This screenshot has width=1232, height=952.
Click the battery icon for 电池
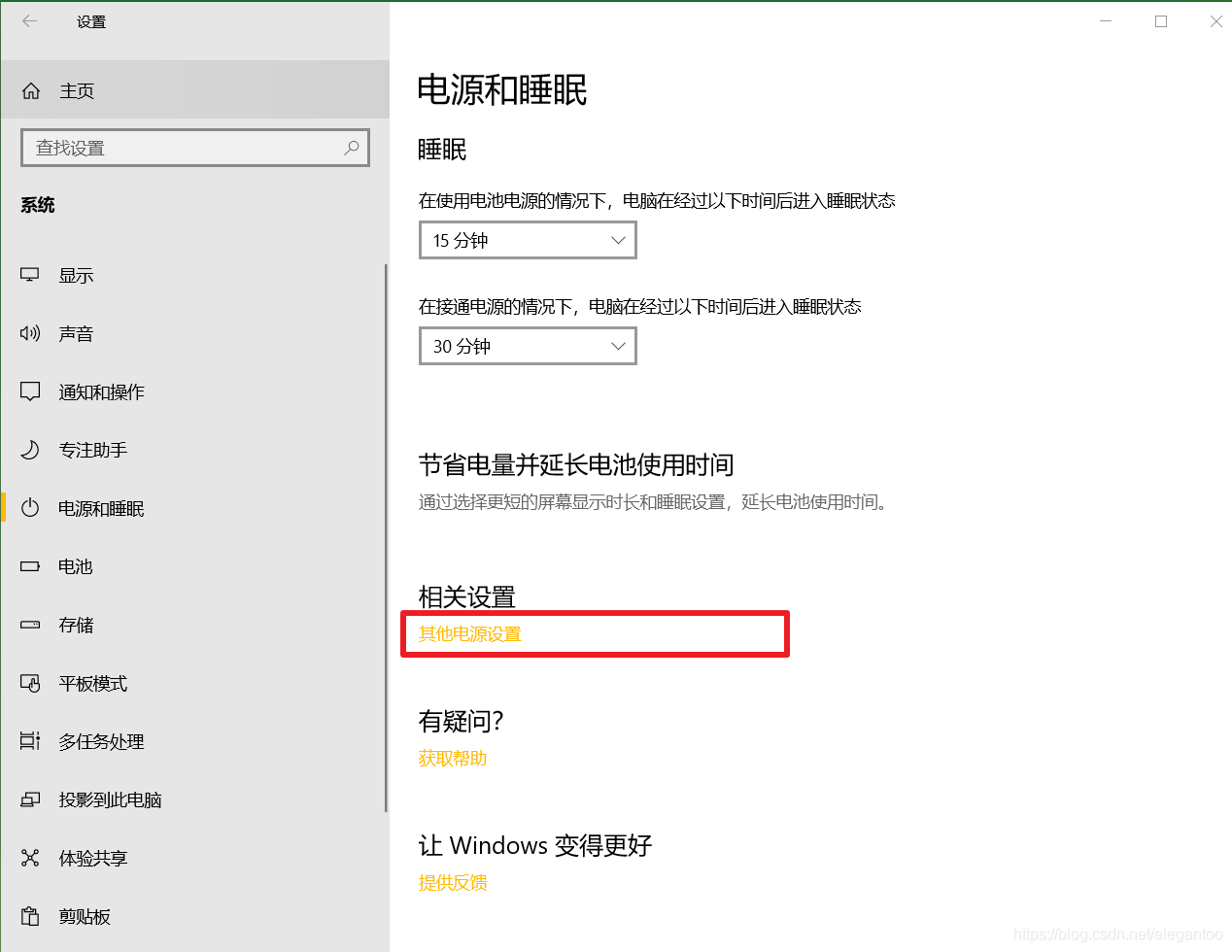coord(30,566)
